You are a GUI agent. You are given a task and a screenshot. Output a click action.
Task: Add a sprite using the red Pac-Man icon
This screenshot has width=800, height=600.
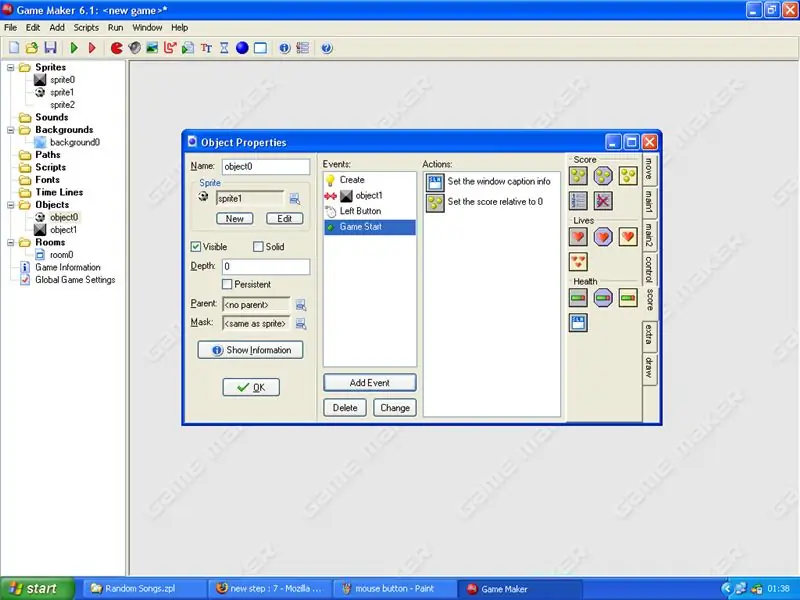click(116, 48)
